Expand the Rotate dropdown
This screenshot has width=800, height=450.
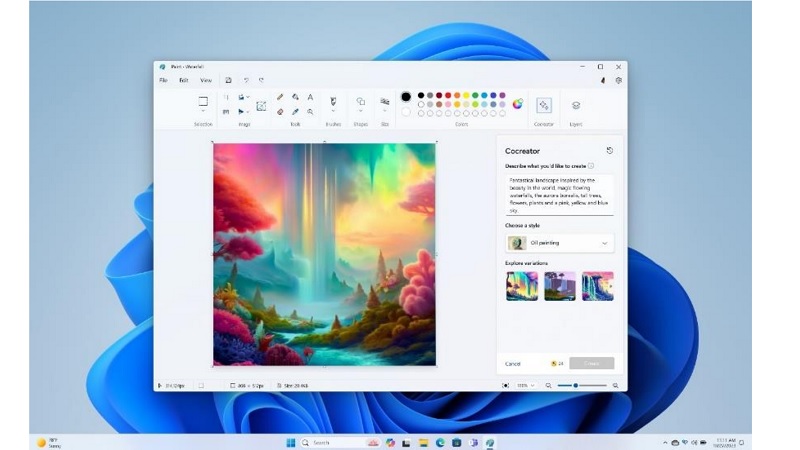pos(248,97)
